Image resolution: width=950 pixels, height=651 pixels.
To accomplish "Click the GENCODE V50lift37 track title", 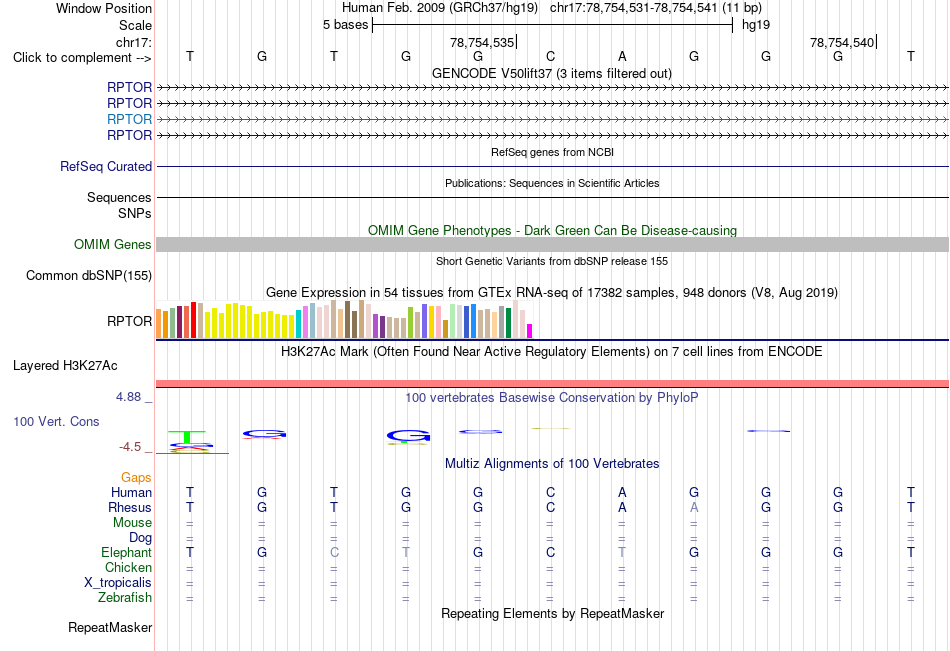I will pyautogui.click(x=551, y=73).
